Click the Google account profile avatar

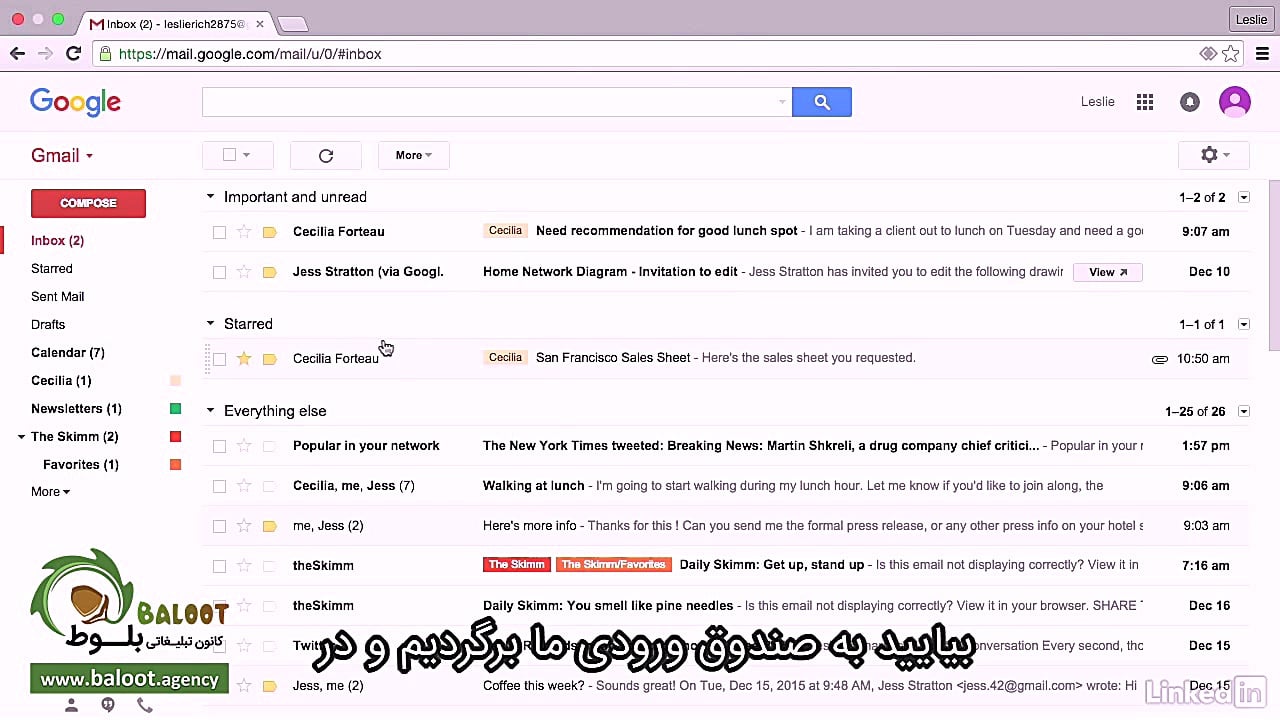pyautogui.click(x=1235, y=101)
